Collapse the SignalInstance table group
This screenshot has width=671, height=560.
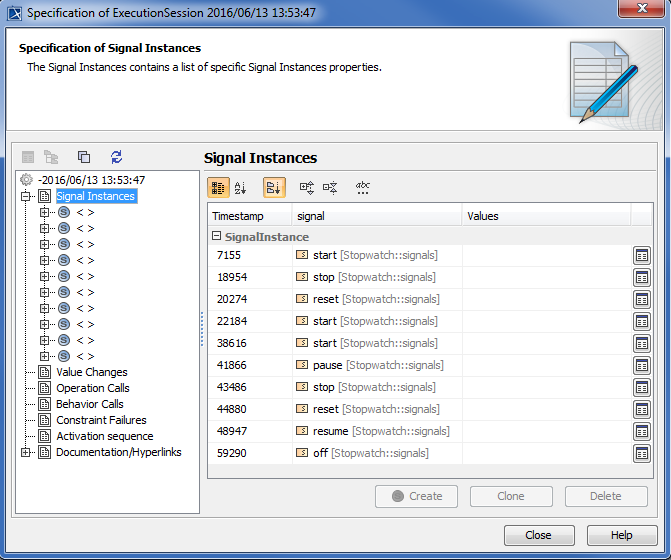(x=216, y=237)
